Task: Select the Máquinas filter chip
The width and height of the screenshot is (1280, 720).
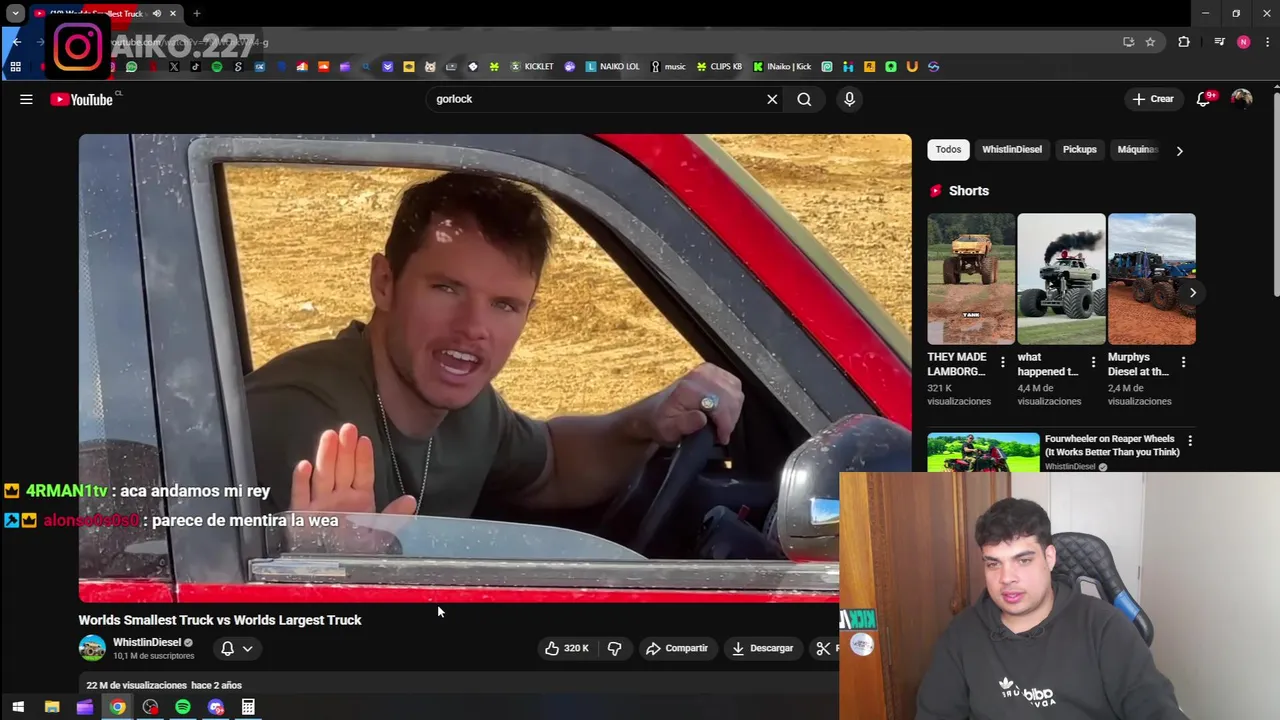Action: [1137, 150]
